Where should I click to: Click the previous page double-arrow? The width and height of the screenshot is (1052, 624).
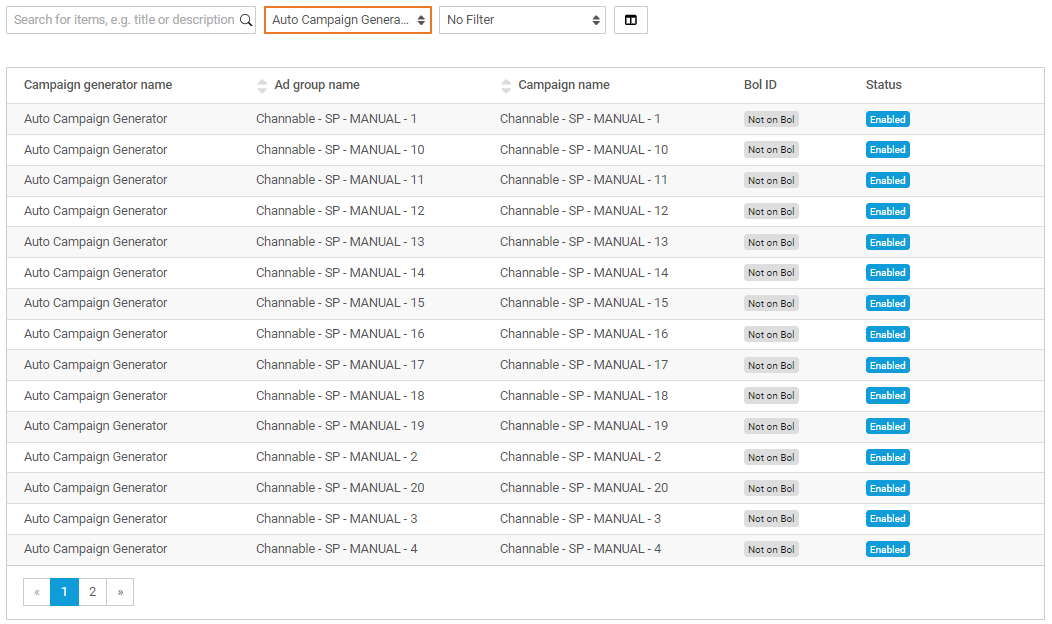[x=37, y=591]
